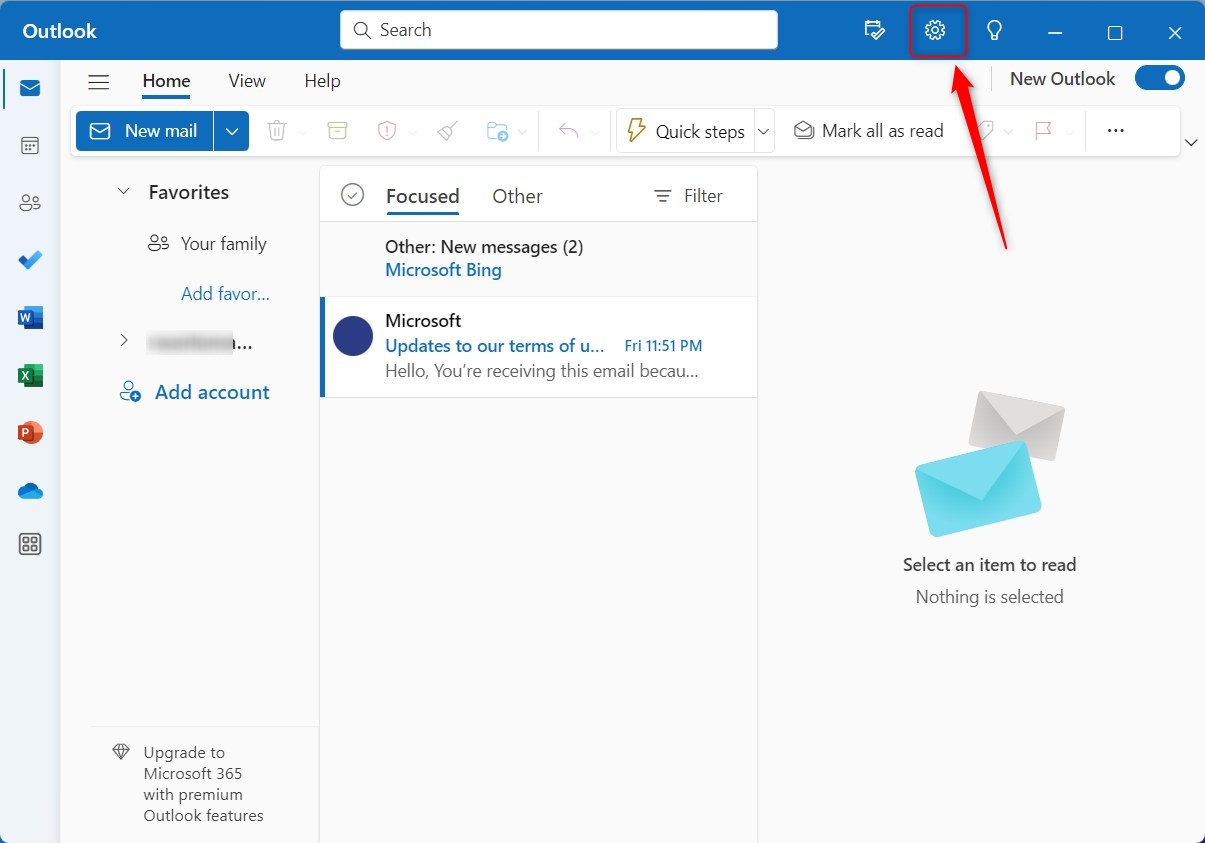Click the Archive icon in the ribbon
Image resolution: width=1205 pixels, height=843 pixels.
pyautogui.click(x=337, y=130)
